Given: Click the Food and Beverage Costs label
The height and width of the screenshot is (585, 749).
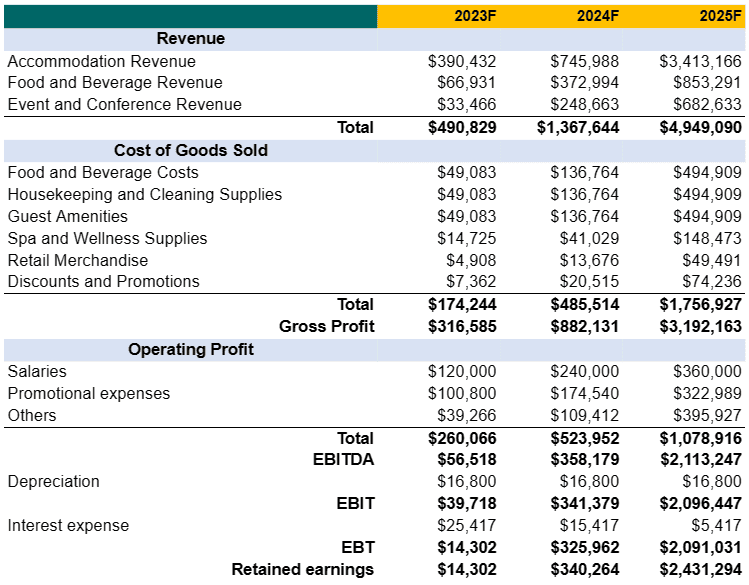Looking at the screenshot, I should (103, 172).
